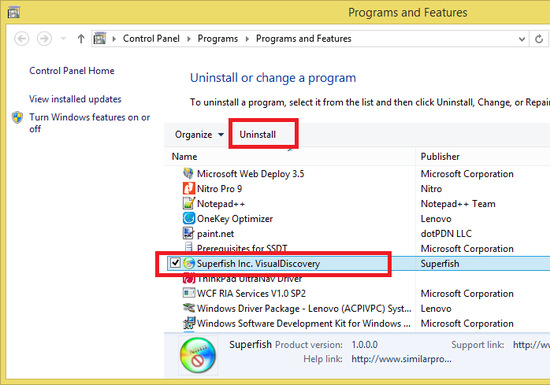
Task: Select Microsoft Web Deploy 3.5 entry
Action: (250, 174)
